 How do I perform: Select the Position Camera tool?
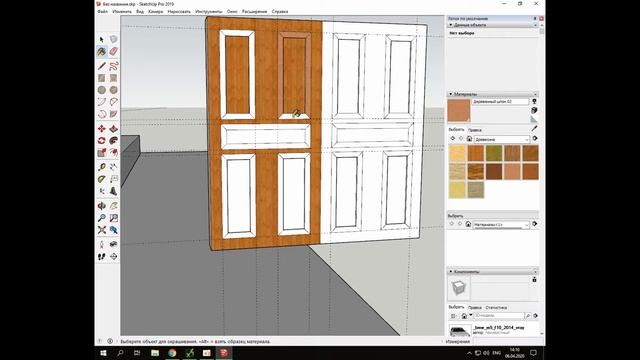point(102,244)
